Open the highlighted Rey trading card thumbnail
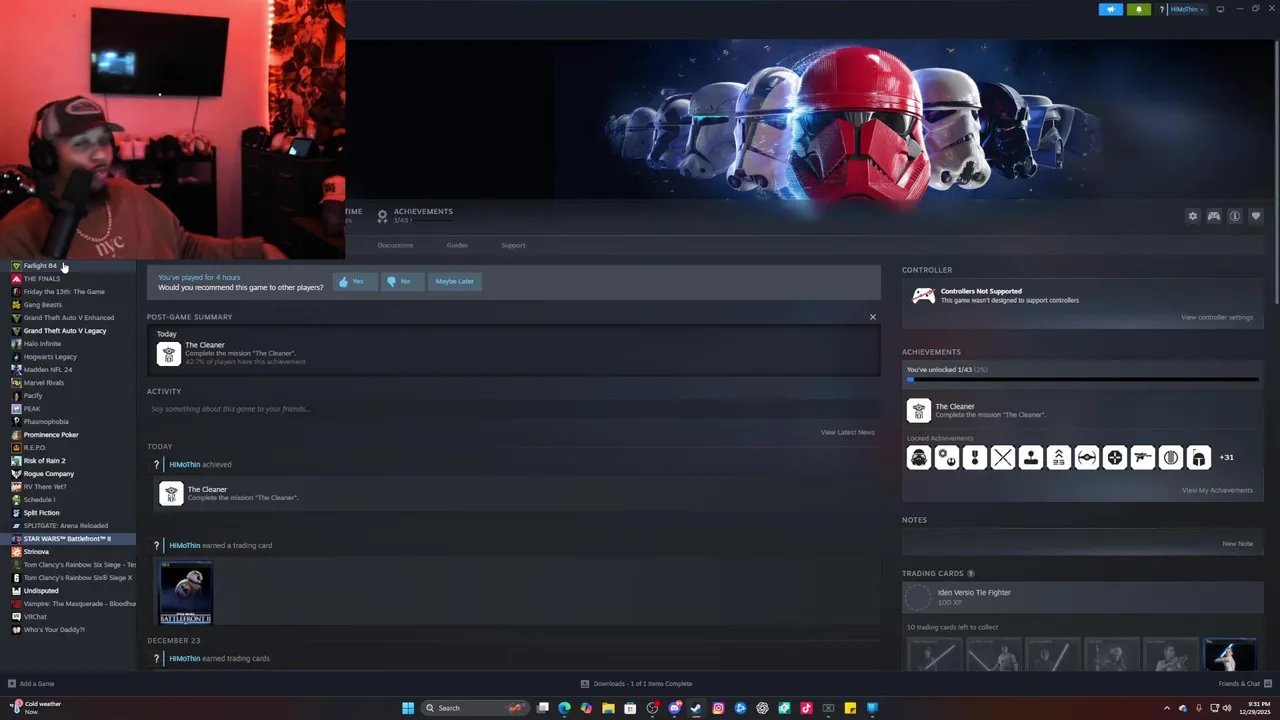Image resolution: width=1280 pixels, height=720 pixels. [1229, 655]
